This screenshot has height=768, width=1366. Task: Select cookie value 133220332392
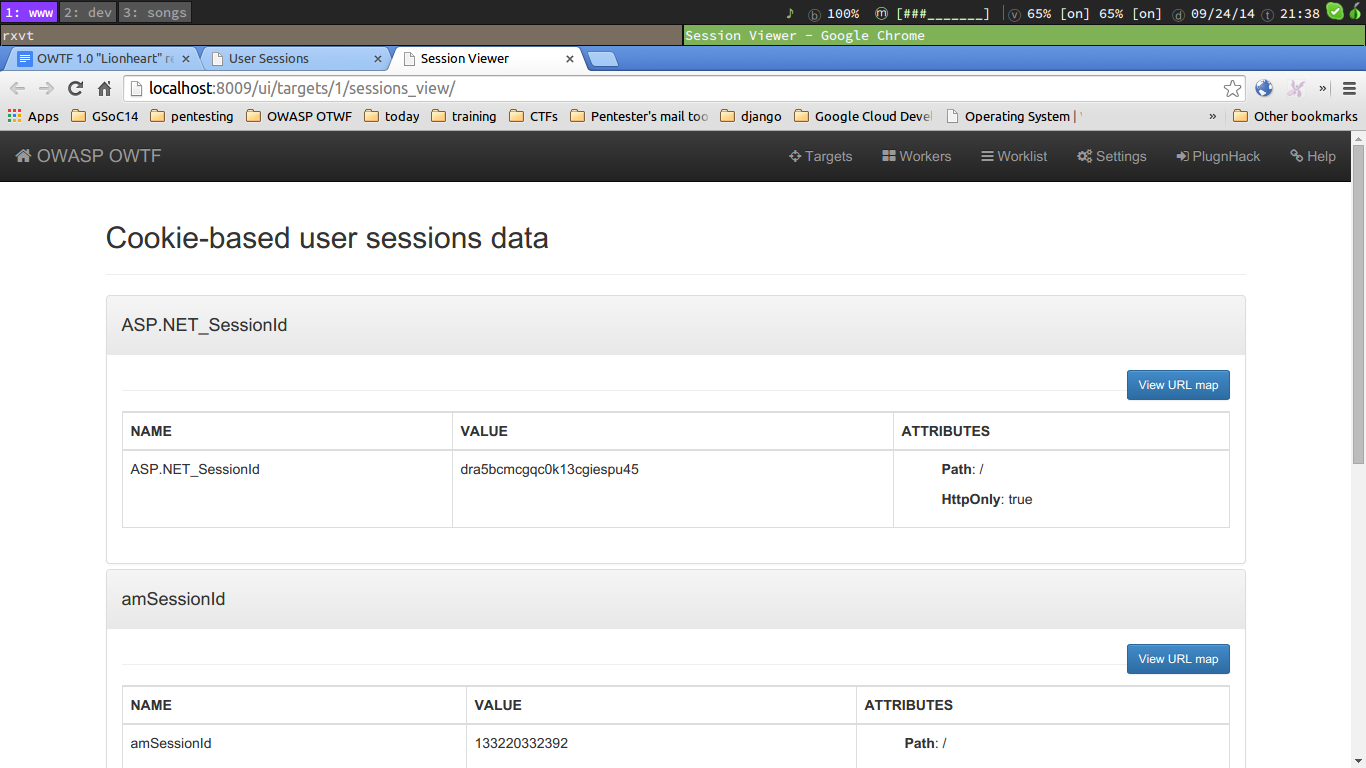tap(521, 743)
